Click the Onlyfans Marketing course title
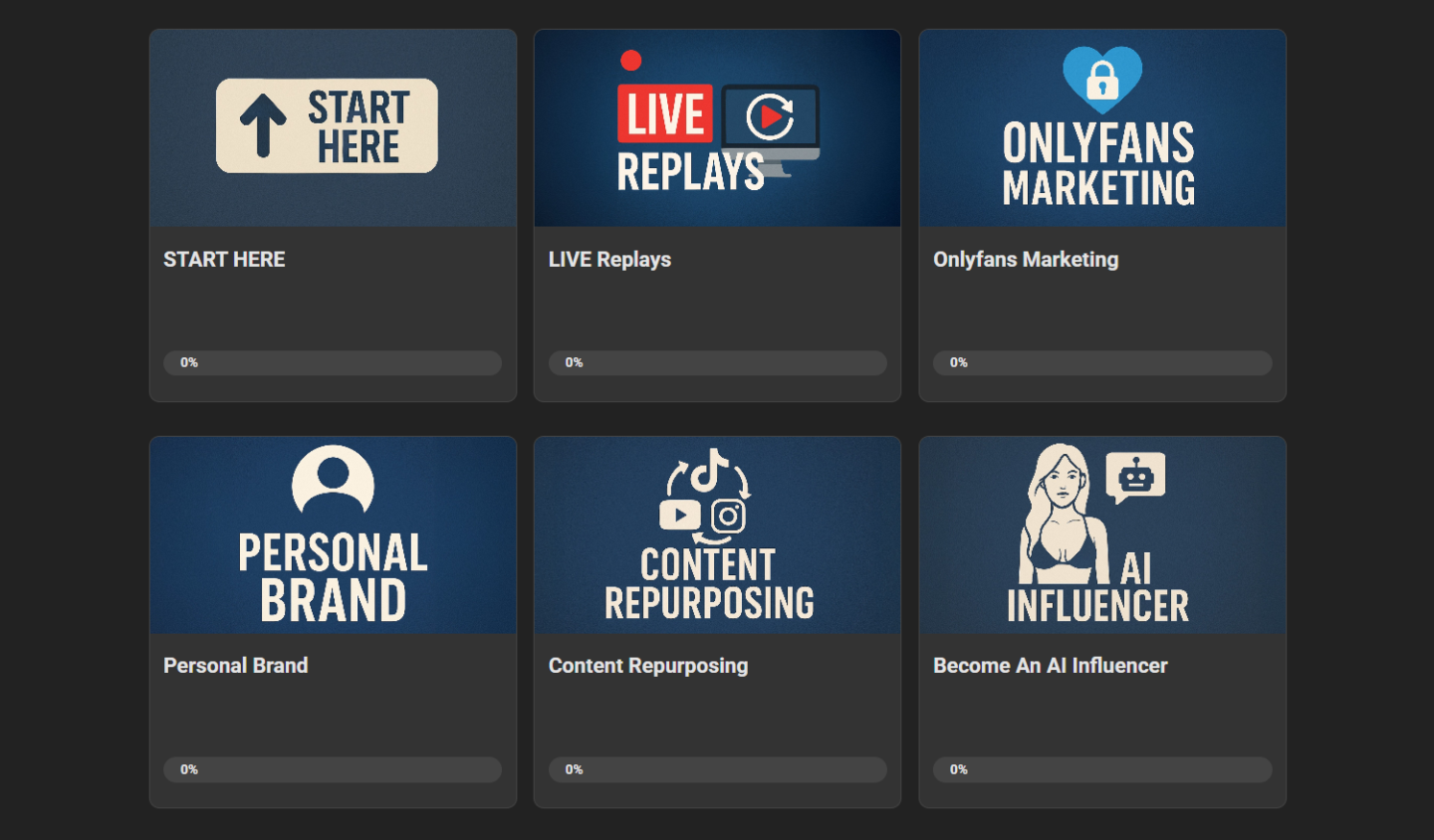 coord(1026,260)
